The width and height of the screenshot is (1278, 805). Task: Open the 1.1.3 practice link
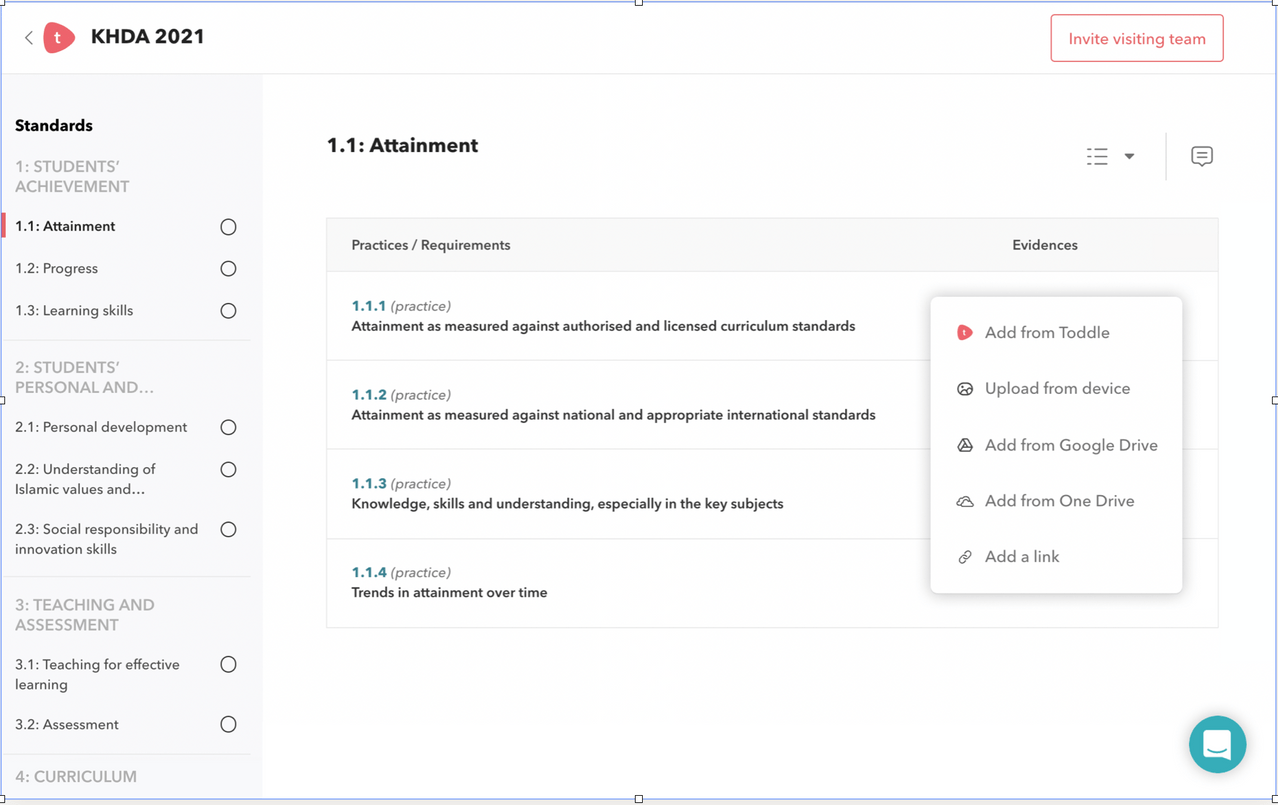(x=368, y=484)
